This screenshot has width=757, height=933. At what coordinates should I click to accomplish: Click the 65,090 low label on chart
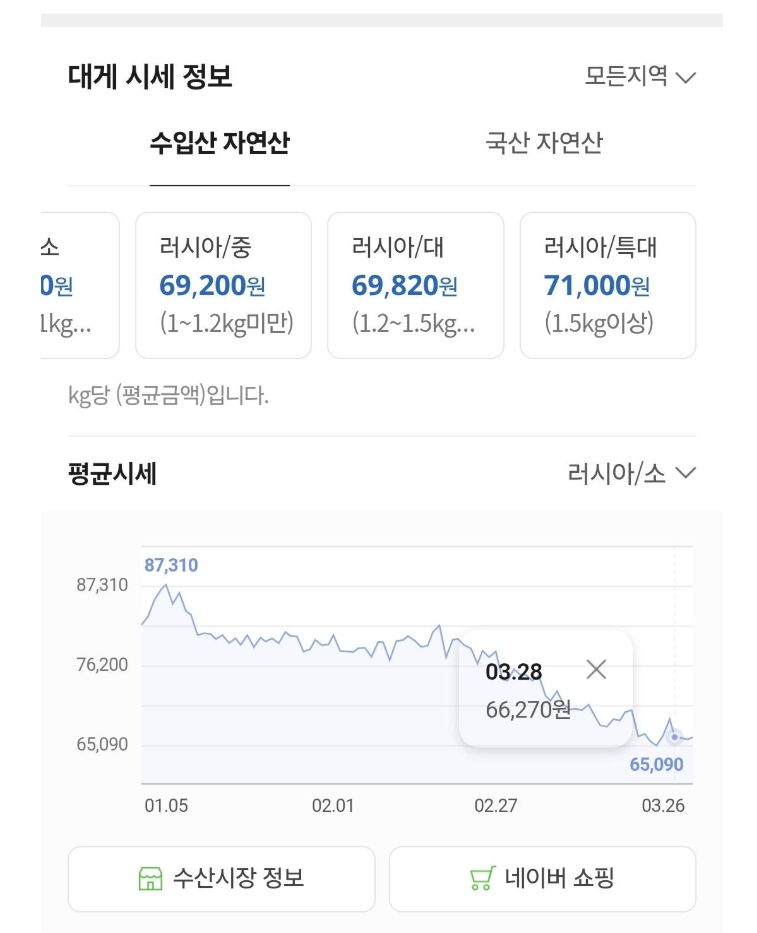tap(656, 765)
